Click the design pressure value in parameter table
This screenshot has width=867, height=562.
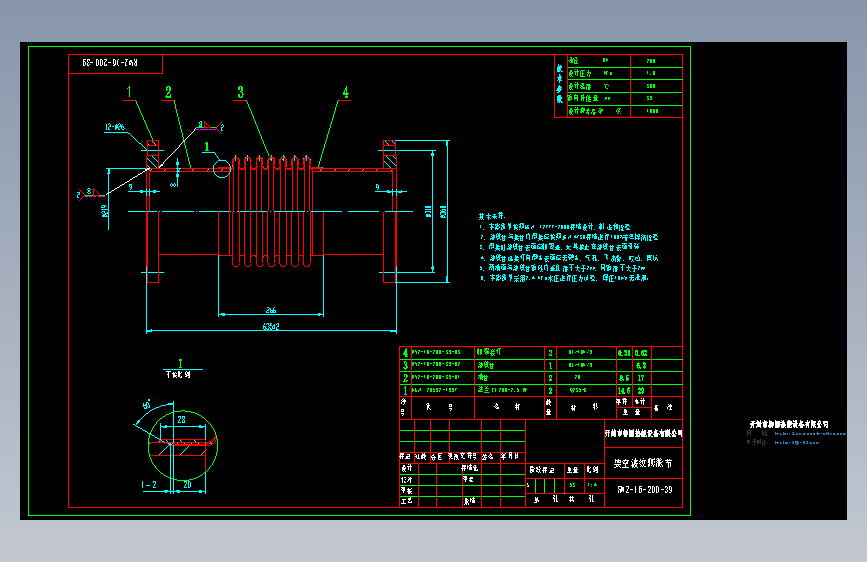[x=651, y=73]
